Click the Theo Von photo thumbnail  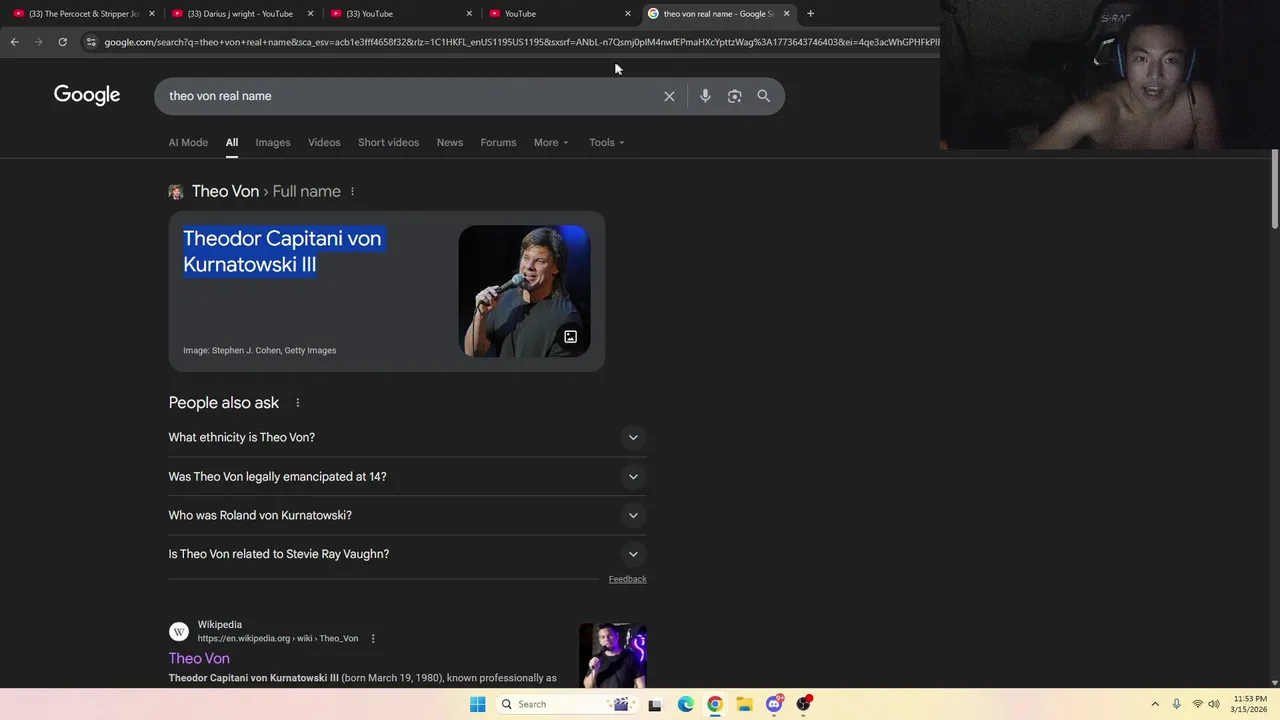[524, 291]
